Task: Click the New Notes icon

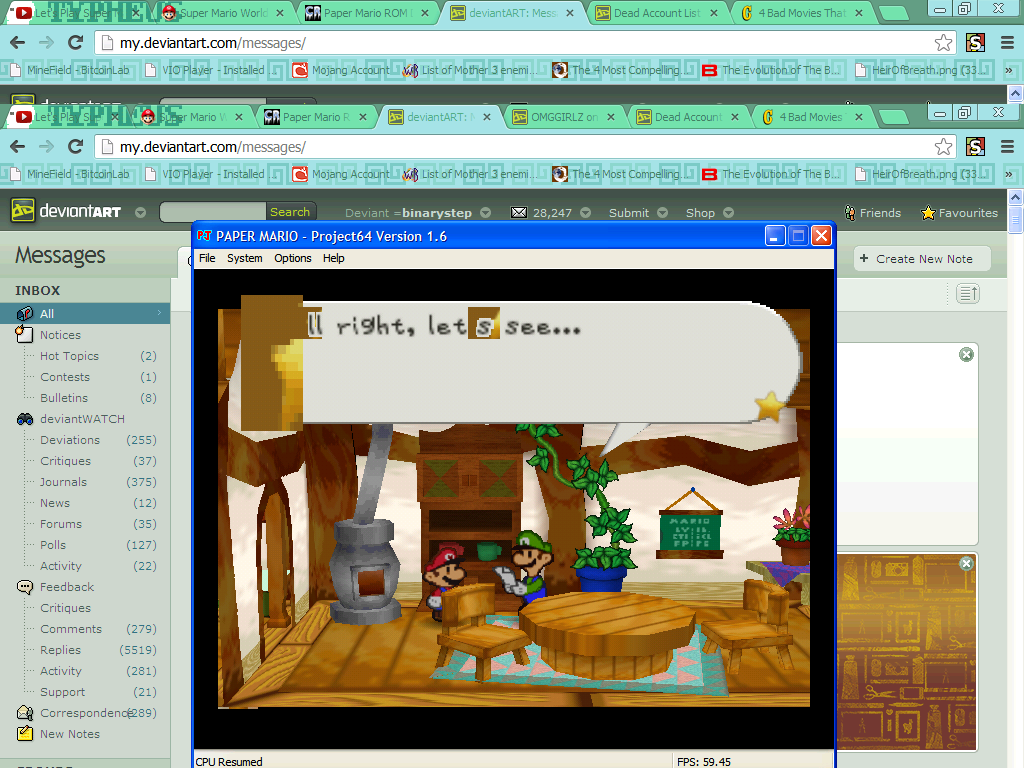Action: (25, 733)
